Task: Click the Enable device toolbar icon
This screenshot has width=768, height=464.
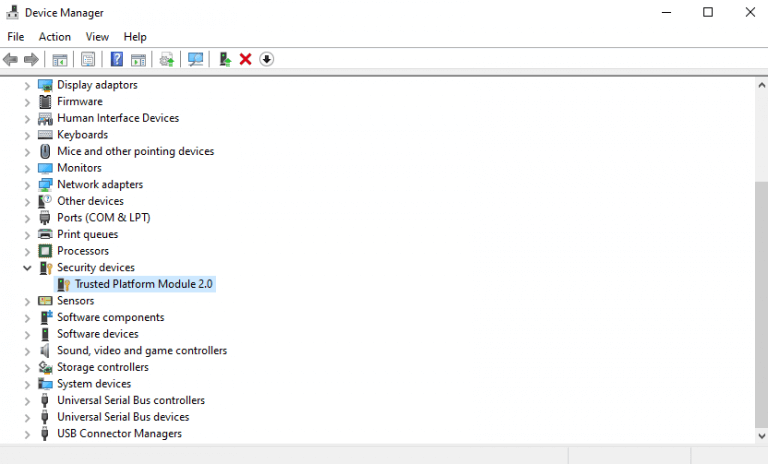Action: click(225, 60)
